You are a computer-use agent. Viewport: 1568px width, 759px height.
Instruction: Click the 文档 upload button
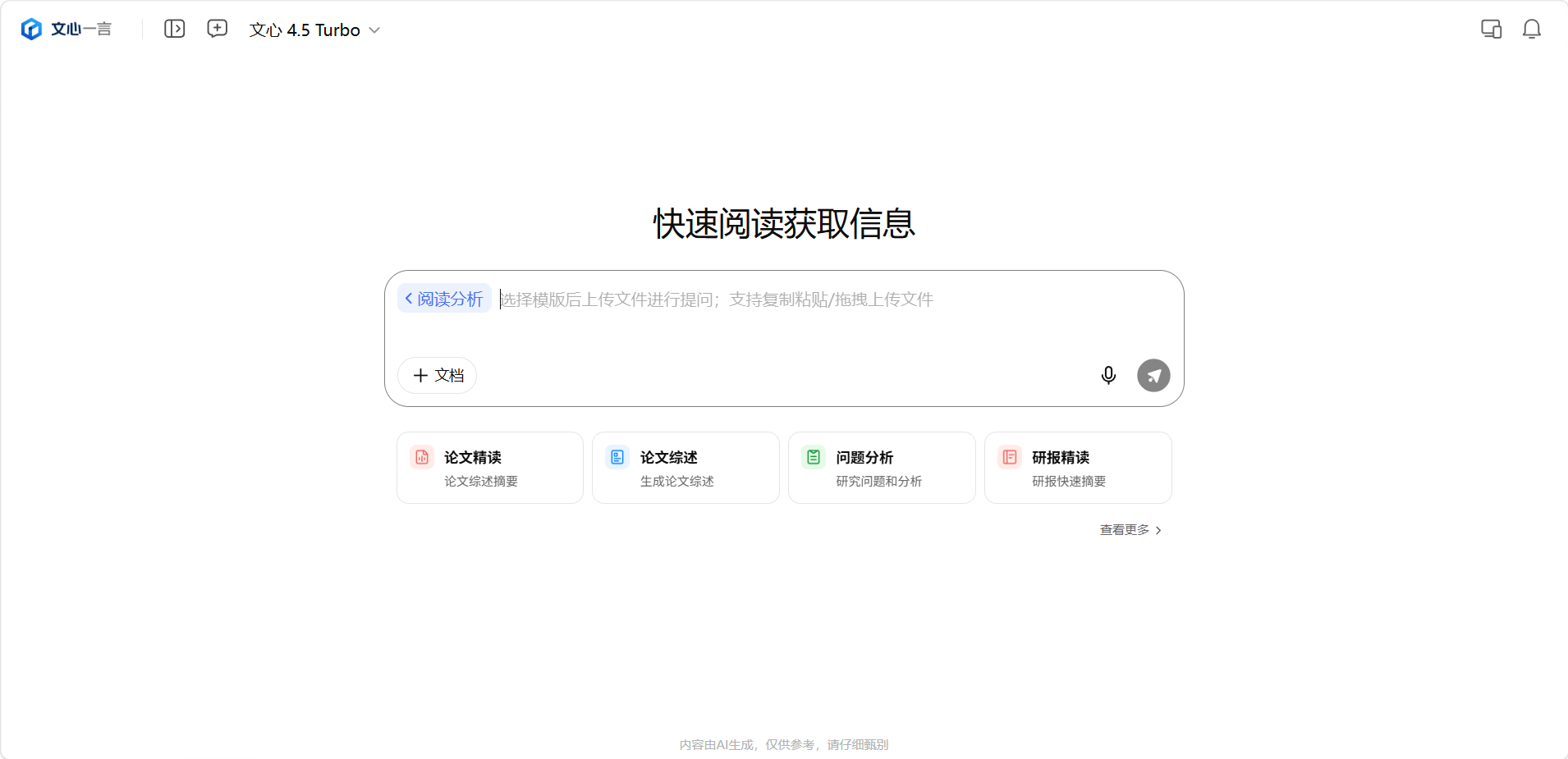[438, 376]
